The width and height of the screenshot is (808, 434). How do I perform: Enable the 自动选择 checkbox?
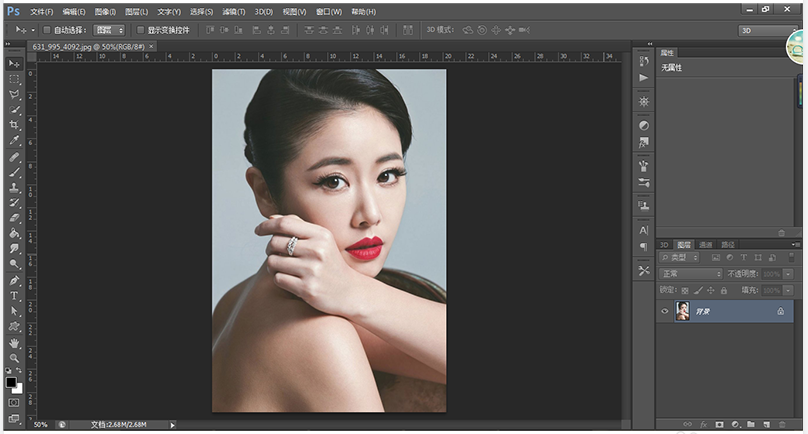point(46,30)
